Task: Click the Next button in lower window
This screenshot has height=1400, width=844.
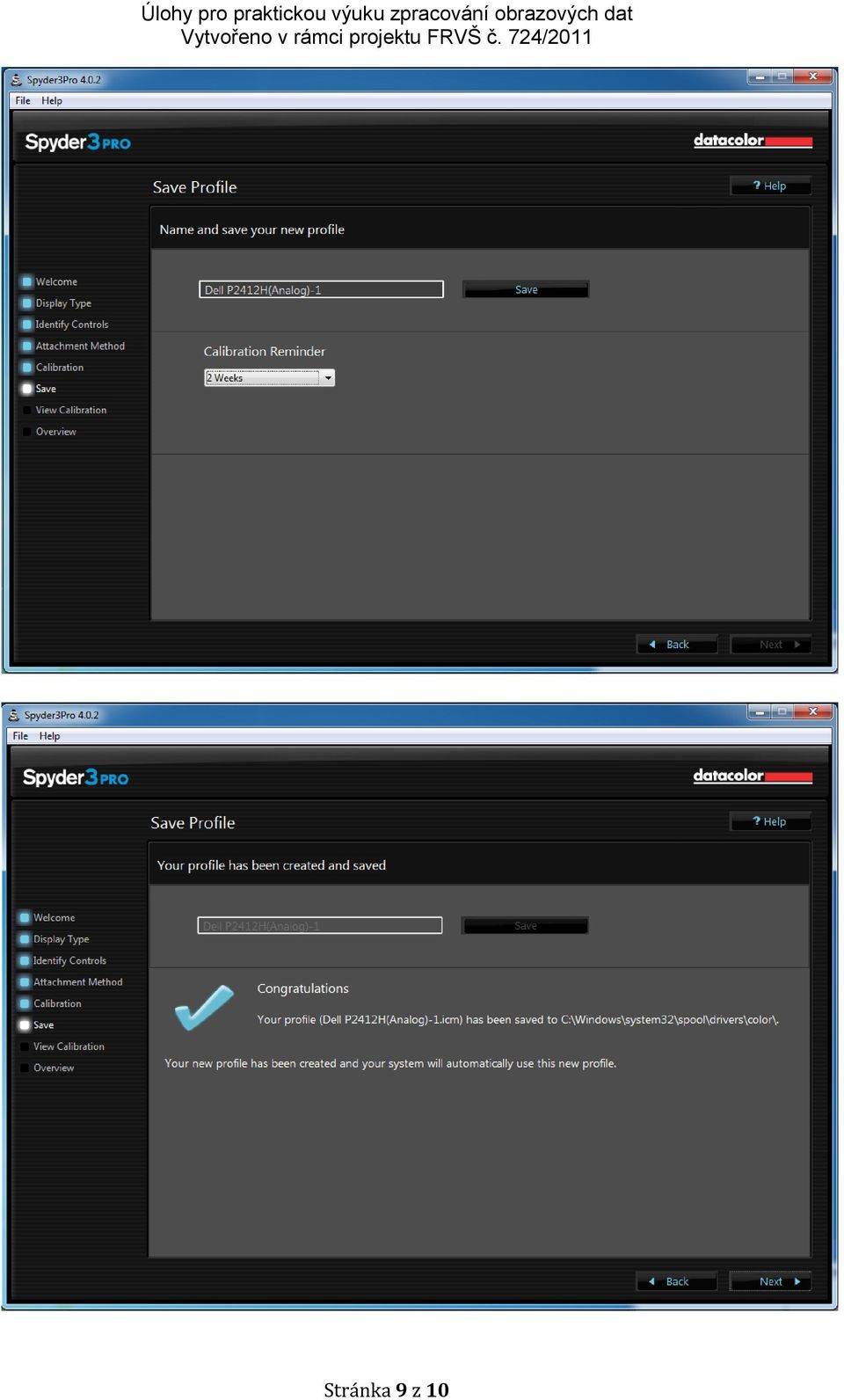Action: 770,1281
